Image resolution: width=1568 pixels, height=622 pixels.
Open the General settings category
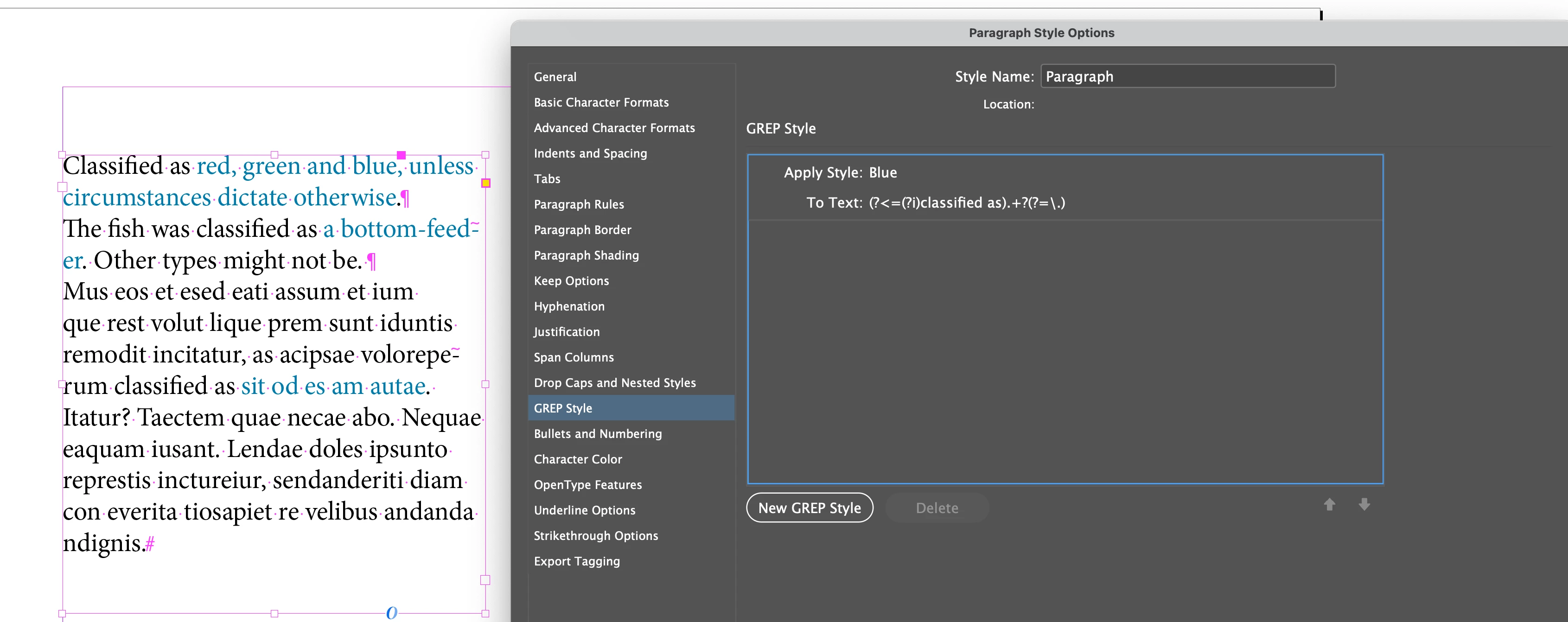click(x=555, y=76)
